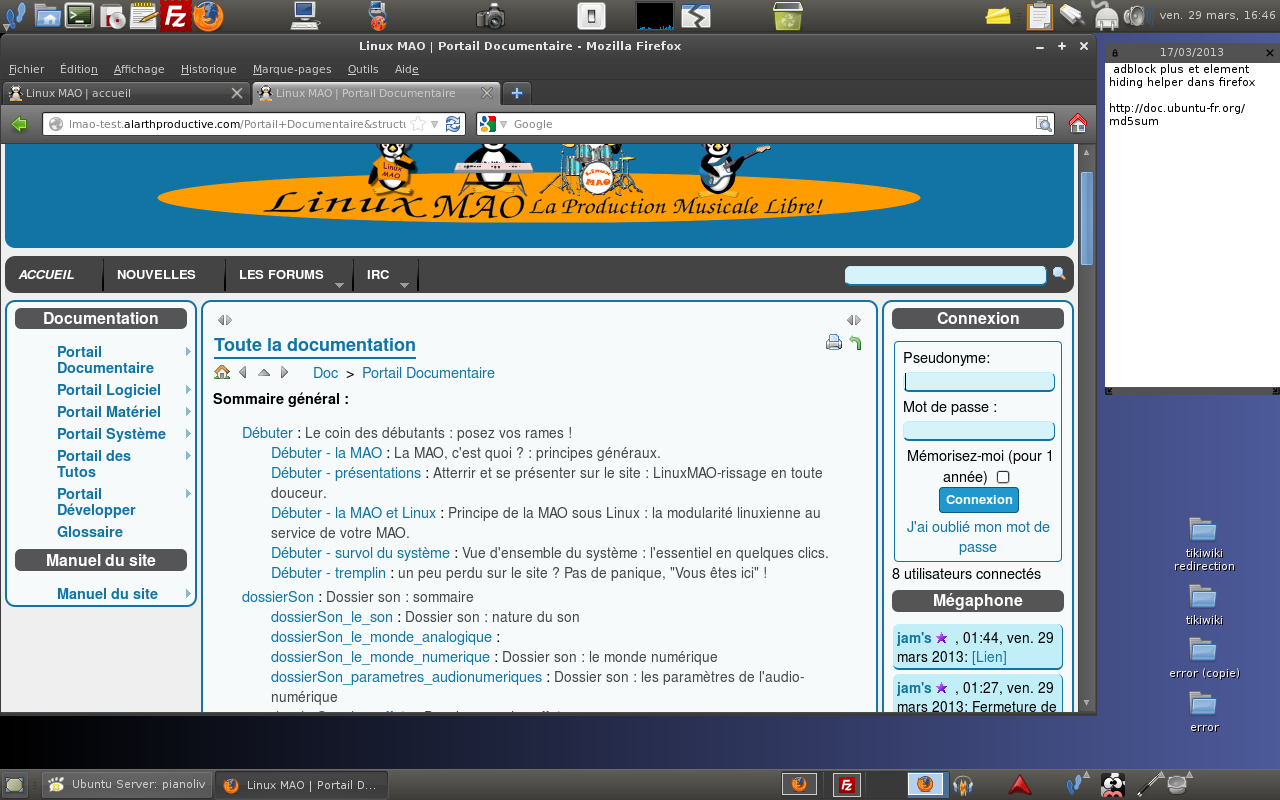Reload the page with the refresh icon

(x=453, y=124)
